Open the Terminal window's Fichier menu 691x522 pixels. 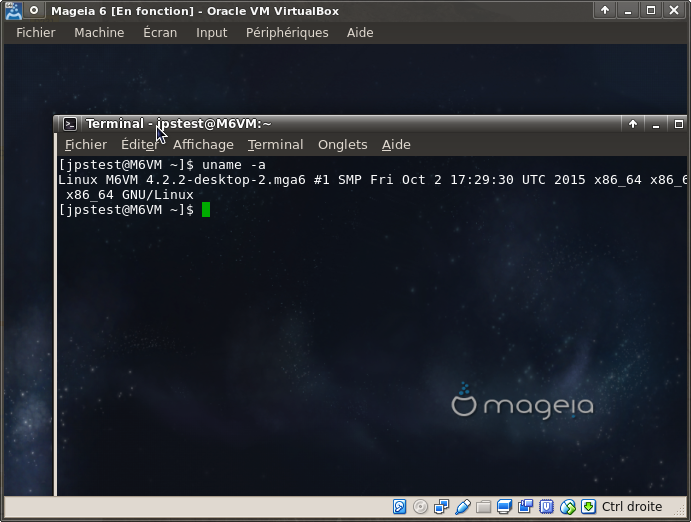tap(85, 144)
